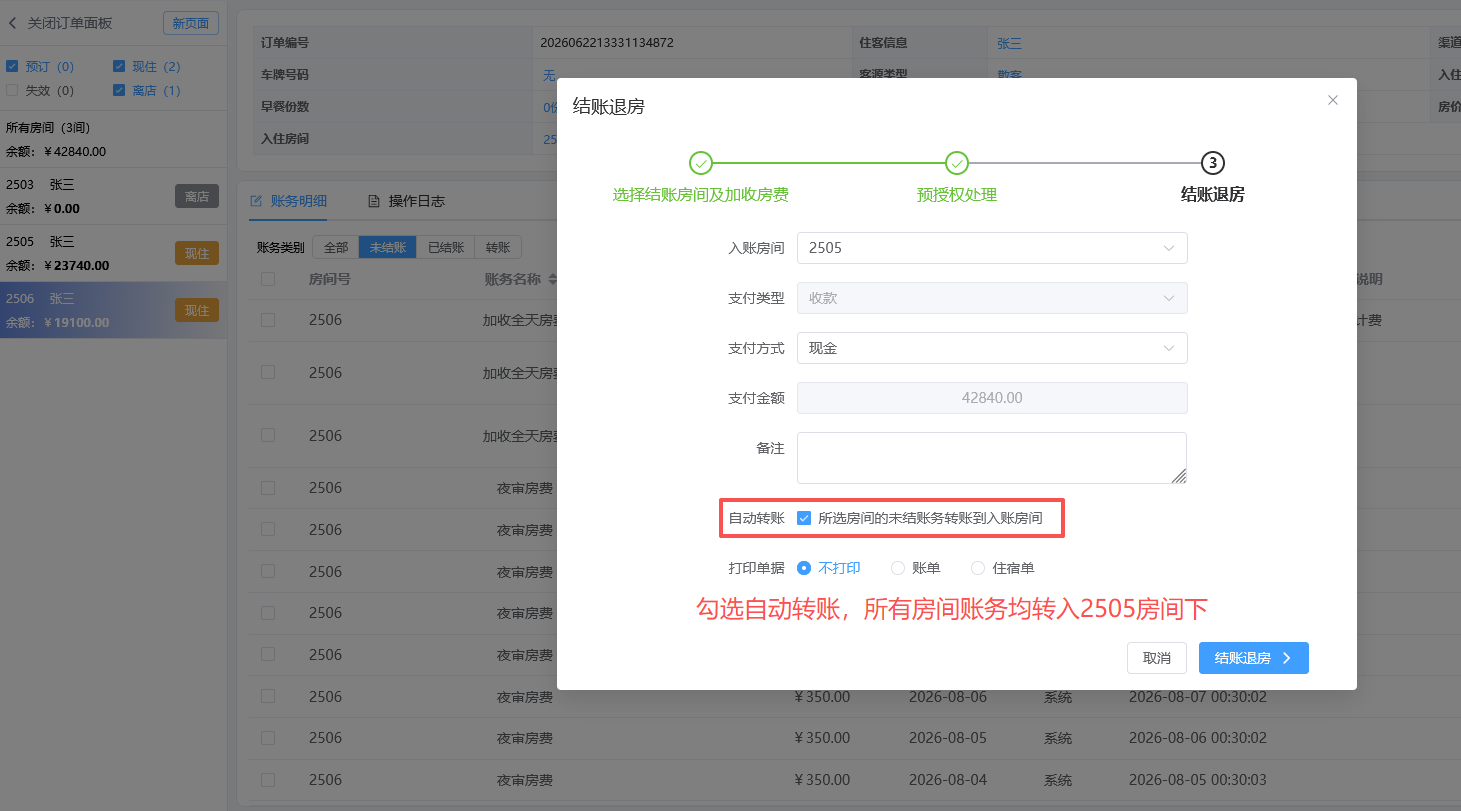Uncheck 所选房间的未结账务转账到入账房间 checkbox
This screenshot has height=811, width=1461.
(803, 518)
